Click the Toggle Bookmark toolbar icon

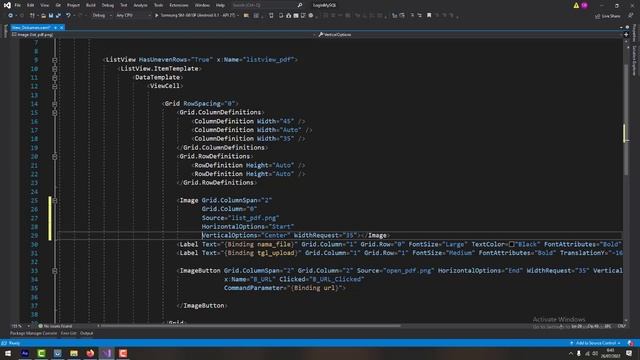pos(429,16)
